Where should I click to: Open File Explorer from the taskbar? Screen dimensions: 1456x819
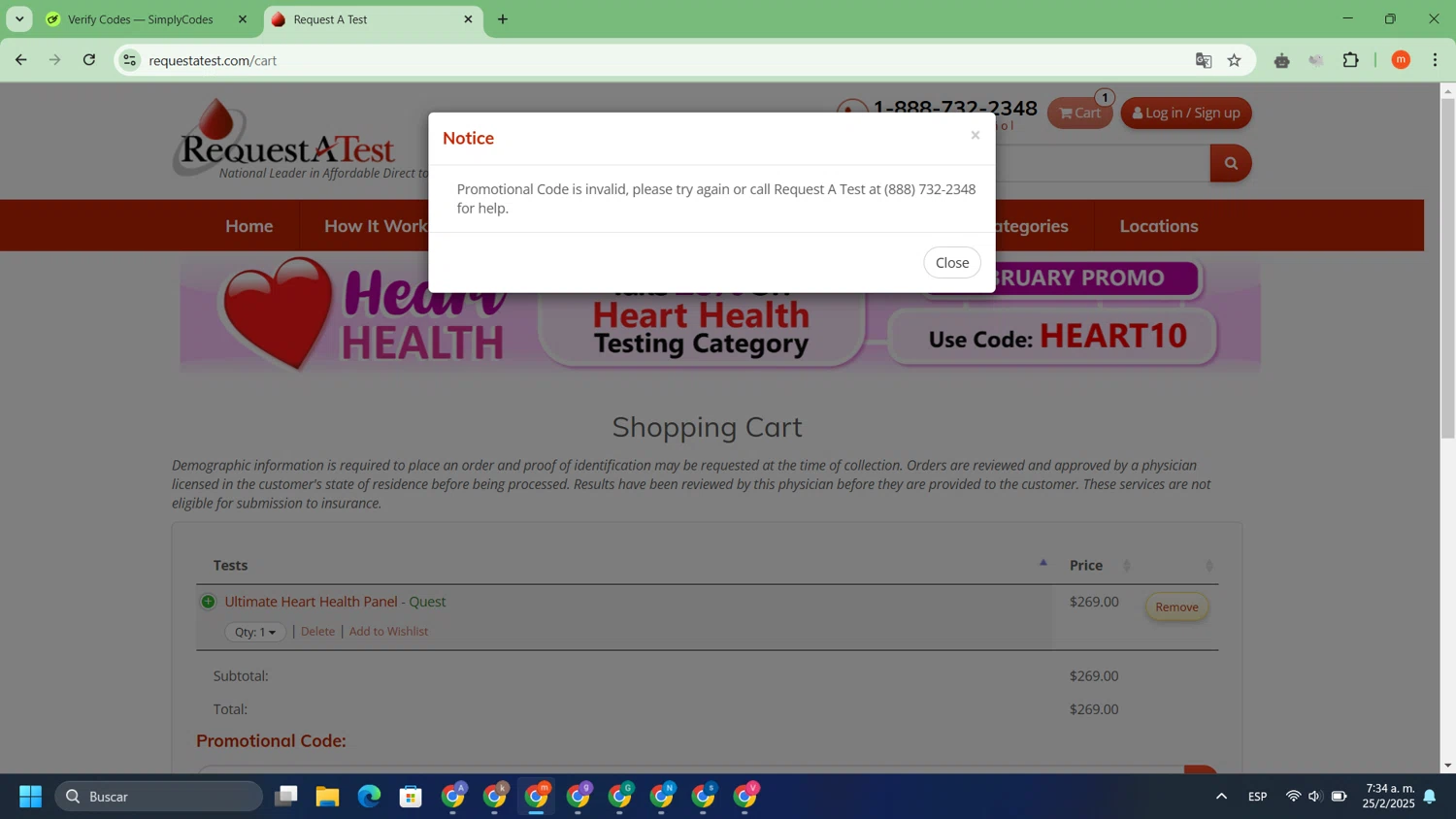pos(327,797)
